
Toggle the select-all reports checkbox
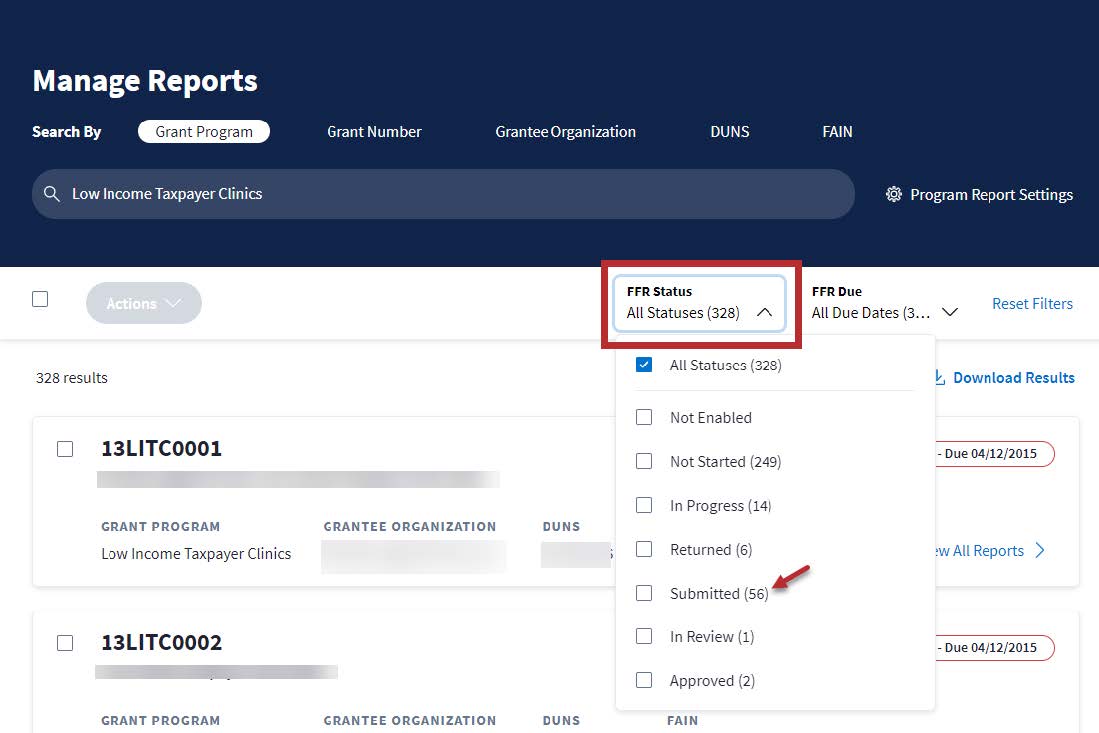(x=40, y=299)
